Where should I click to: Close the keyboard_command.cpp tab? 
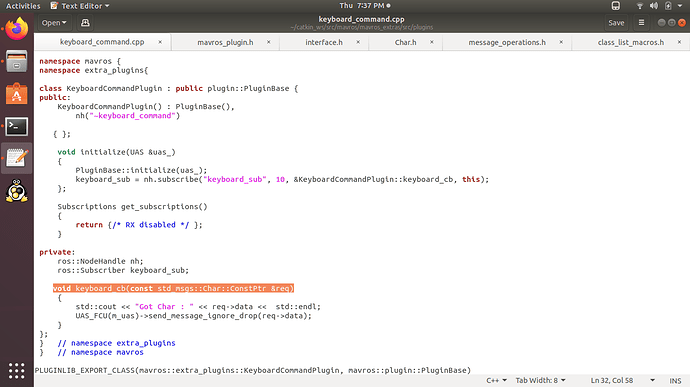click(x=160, y=42)
